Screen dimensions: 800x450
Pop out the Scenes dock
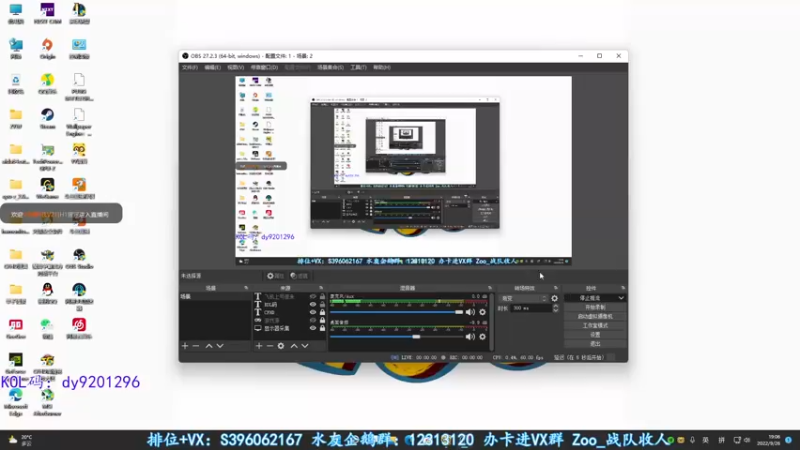click(x=246, y=288)
